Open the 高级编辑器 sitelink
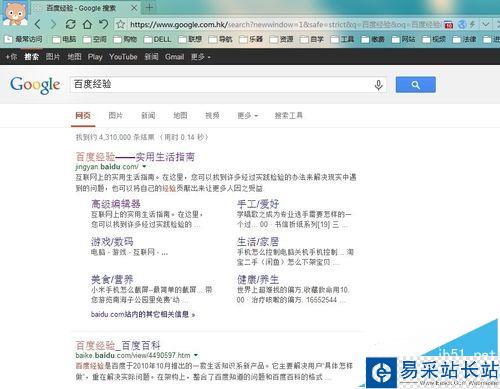This screenshot has width=500, height=389. 116,204
